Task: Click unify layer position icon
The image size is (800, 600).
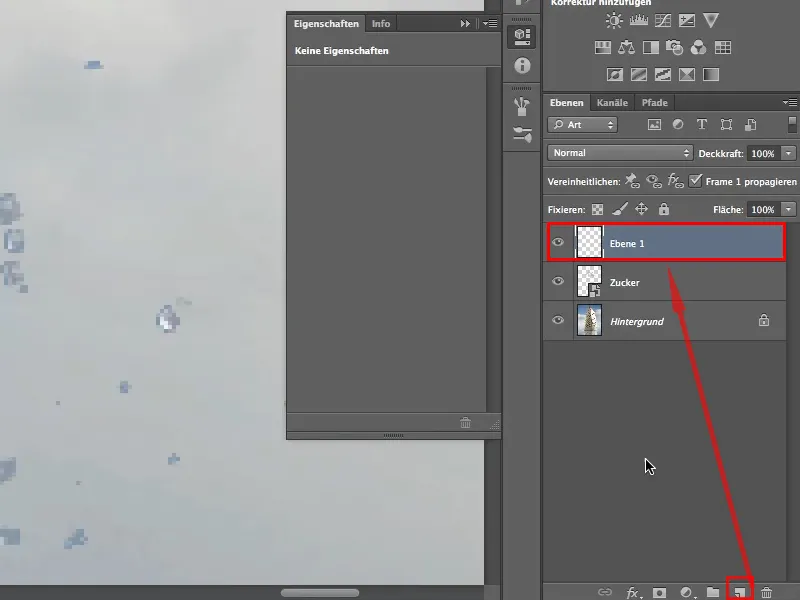Action: [x=632, y=181]
